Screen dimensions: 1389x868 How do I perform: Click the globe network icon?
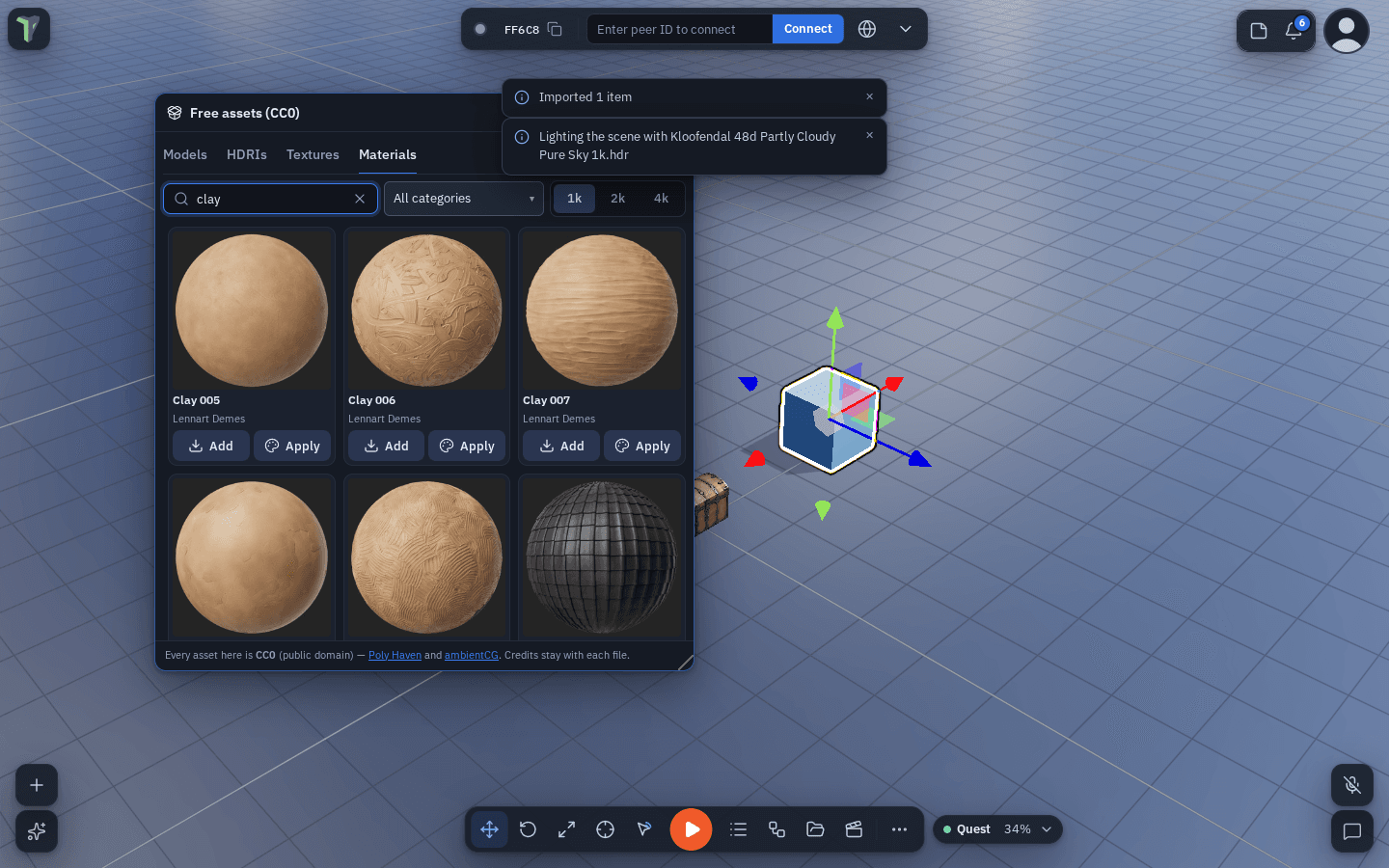click(x=867, y=29)
